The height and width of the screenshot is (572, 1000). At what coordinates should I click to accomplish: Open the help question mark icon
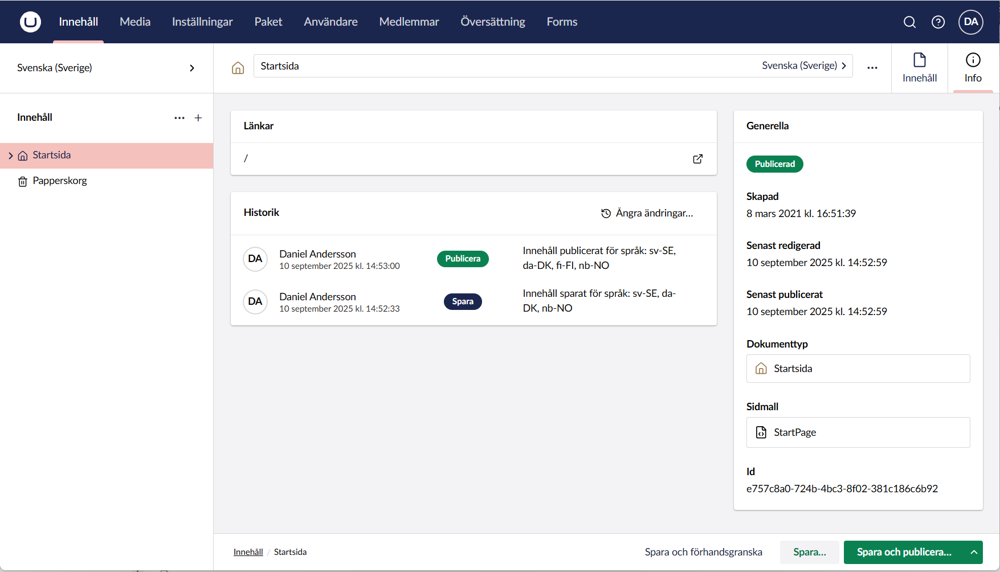pyautogui.click(x=938, y=22)
